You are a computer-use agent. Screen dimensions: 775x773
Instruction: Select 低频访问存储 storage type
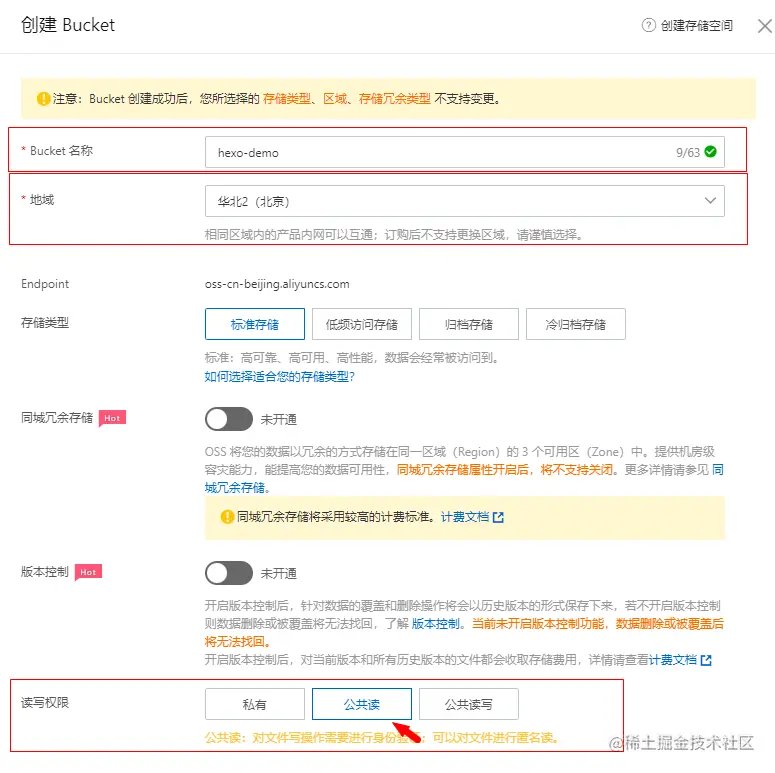pos(362,324)
